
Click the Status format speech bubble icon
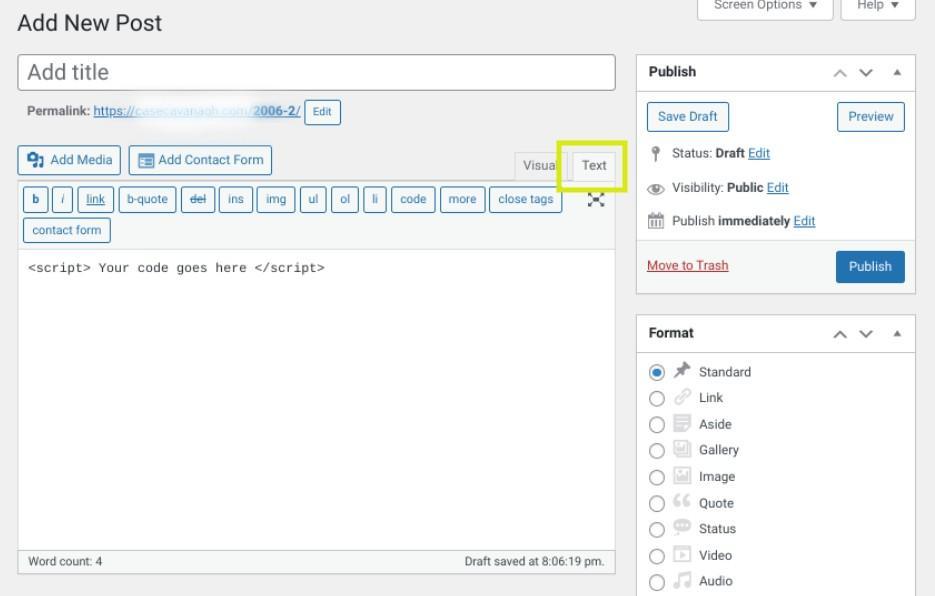coord(682,527)
